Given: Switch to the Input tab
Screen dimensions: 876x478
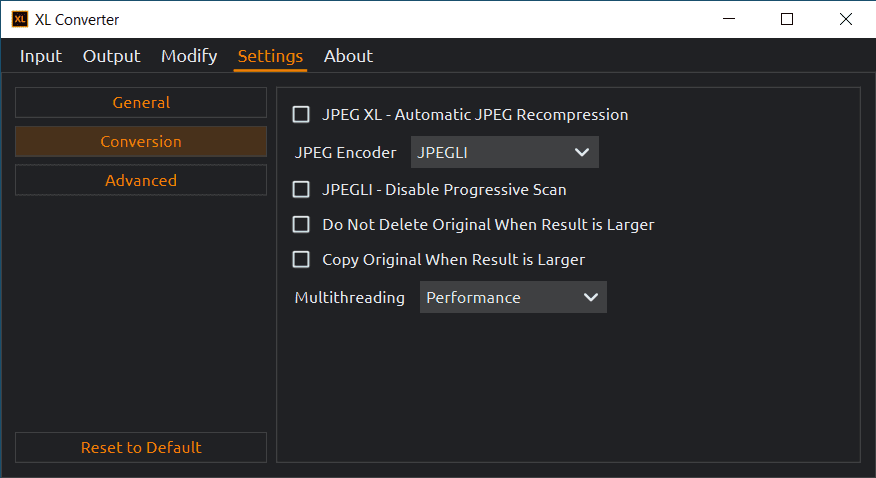Looking at the screenshot, I should [x=41, y=56].
